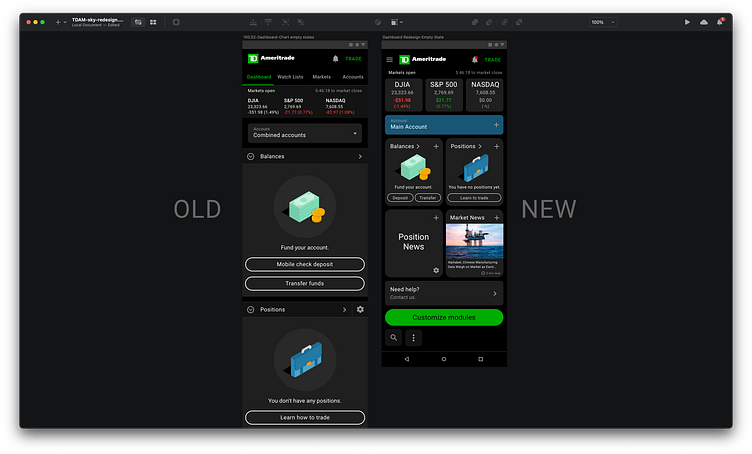
Task: Tap Android recent apps square
Action: [x=481, y=359]
